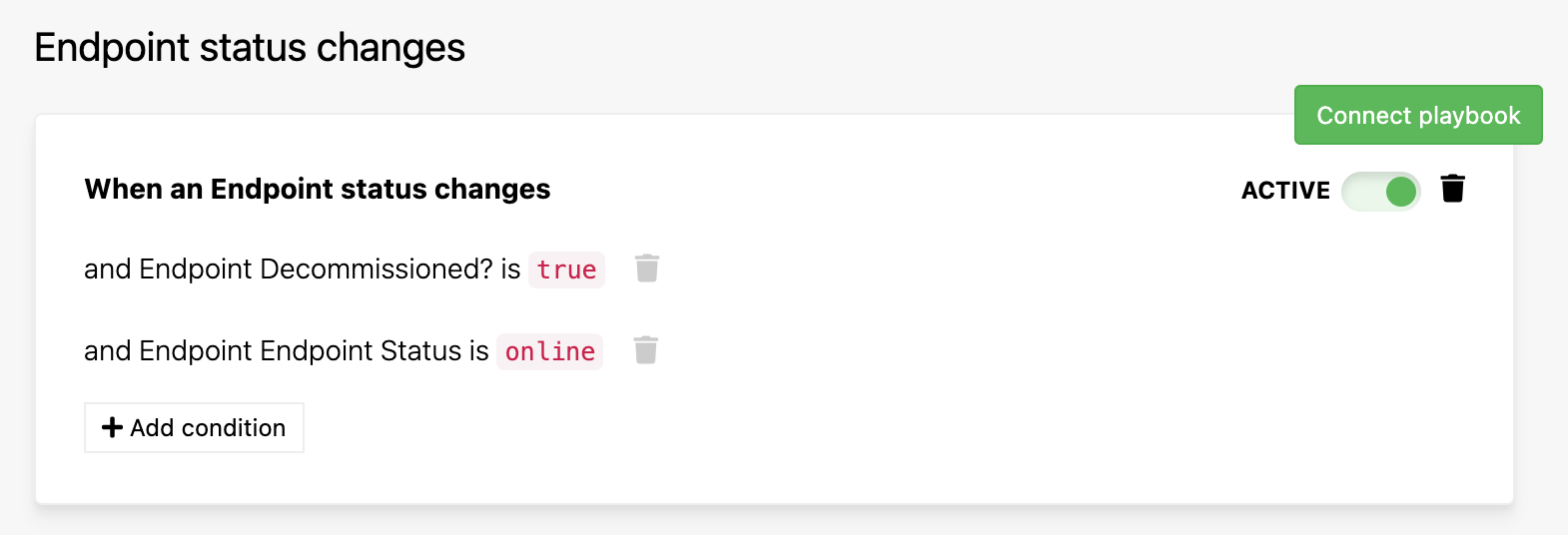
Task: Delete the Endpoint status changes trigger
Action: pos(1453,188)
